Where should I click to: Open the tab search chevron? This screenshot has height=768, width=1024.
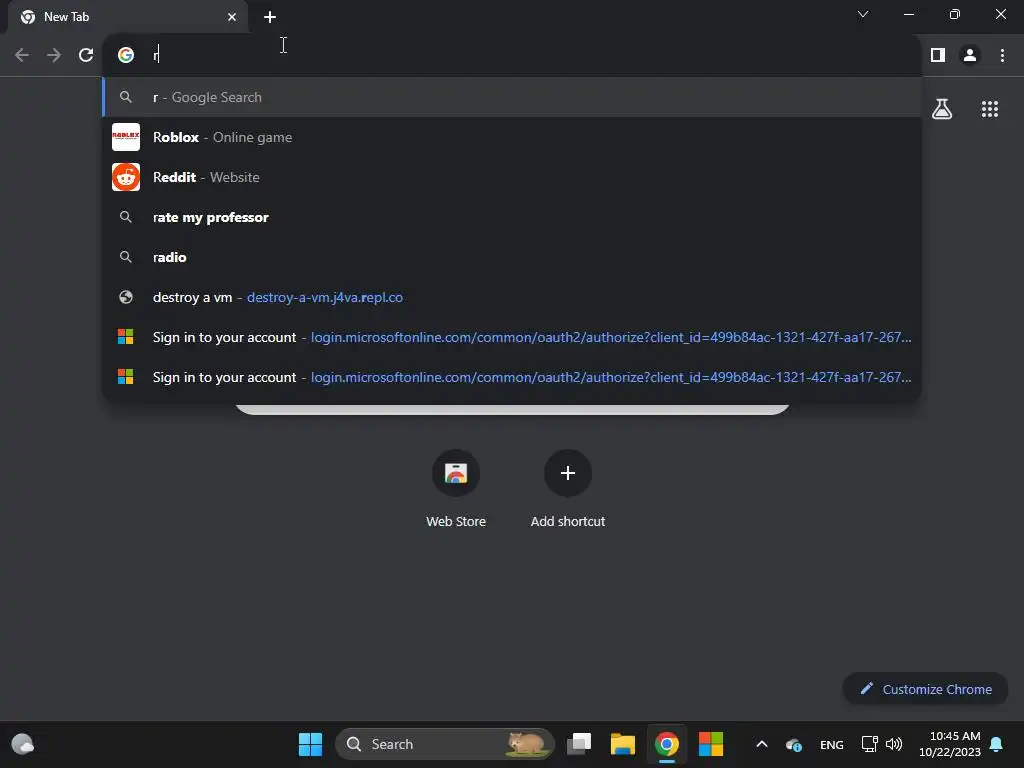pyautogui.click(x=863, y=14)
